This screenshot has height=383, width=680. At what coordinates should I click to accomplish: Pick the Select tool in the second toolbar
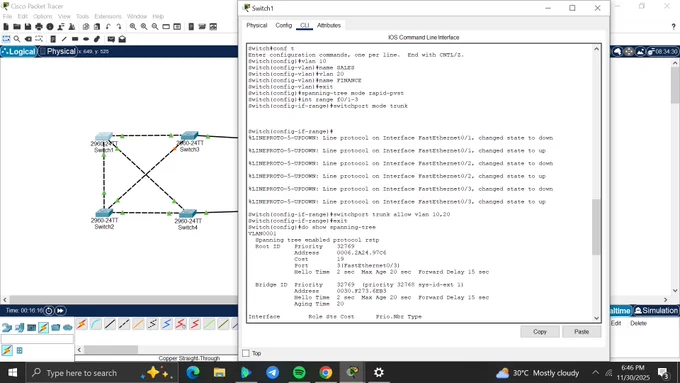6,39
